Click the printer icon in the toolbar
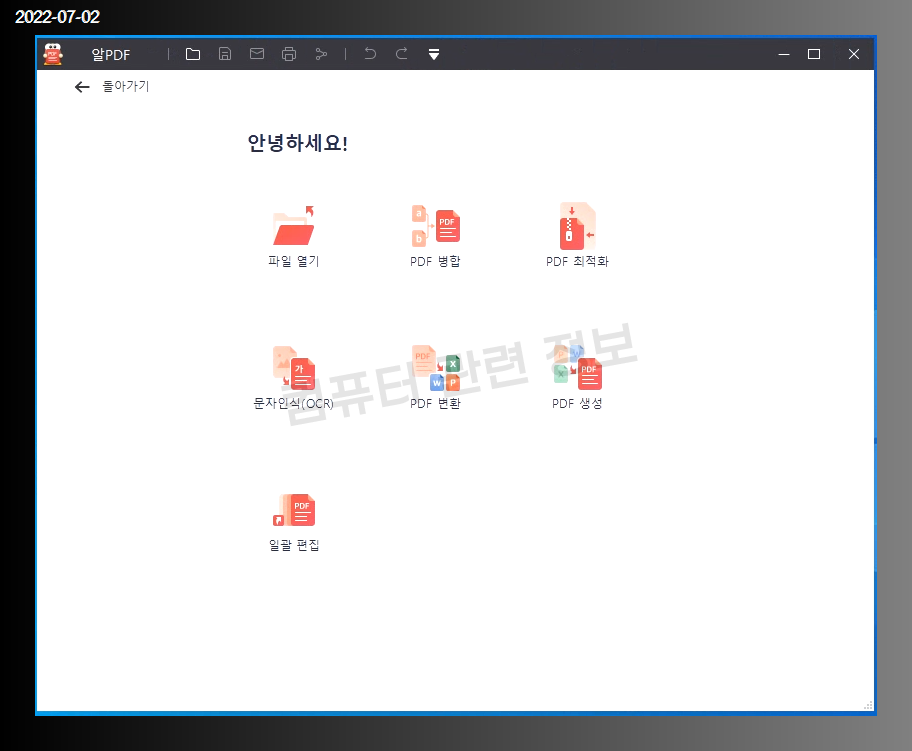Image resolution: width=912 pixels, height=751 pixels. 288,54
